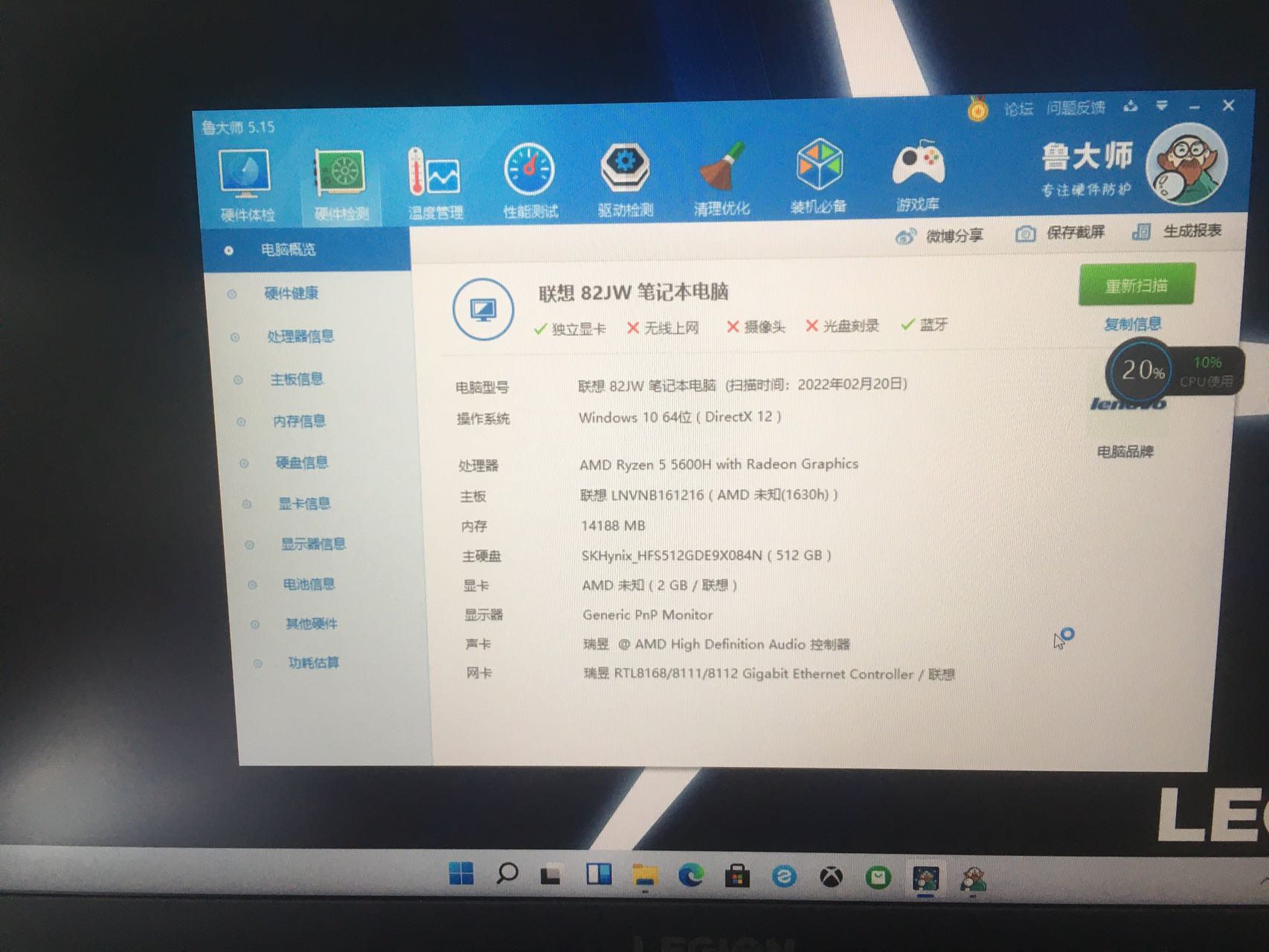Image resolution: width=1269 pixels, height=952 pixels.
Task: Share results via 微博分享
Action: [x=939, y=237]
